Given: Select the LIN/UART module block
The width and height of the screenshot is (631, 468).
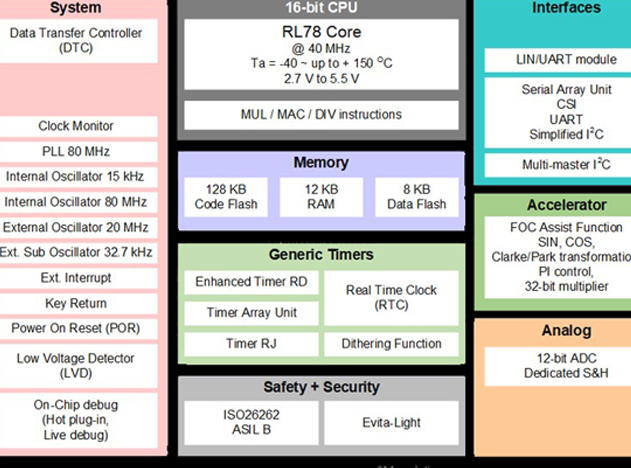Looking at the screenshot, I should click(x=558, y=60).
